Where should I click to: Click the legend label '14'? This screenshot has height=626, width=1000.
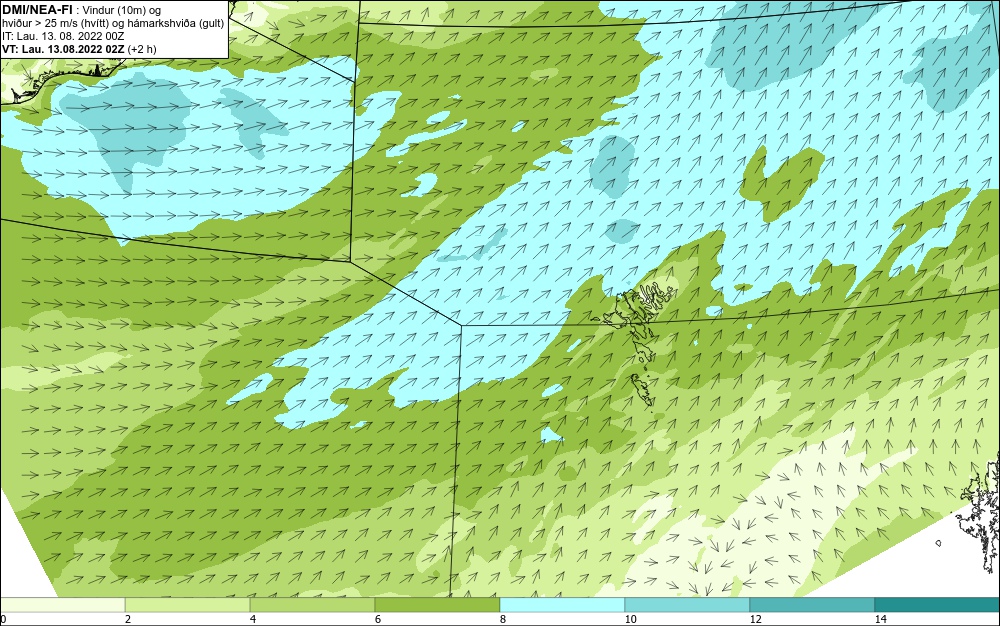coord(880,619)
